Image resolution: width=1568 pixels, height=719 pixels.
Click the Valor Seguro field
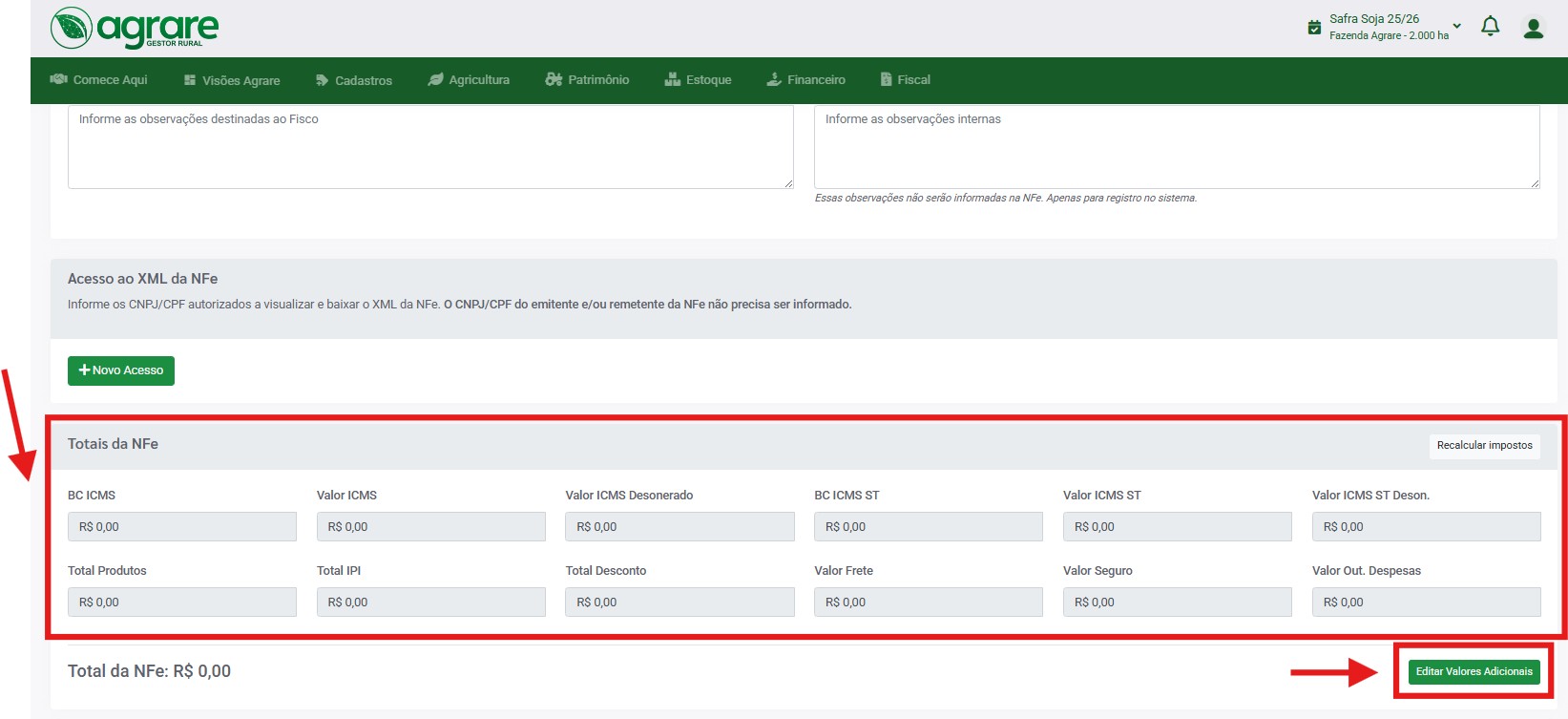coord(1178,603)
